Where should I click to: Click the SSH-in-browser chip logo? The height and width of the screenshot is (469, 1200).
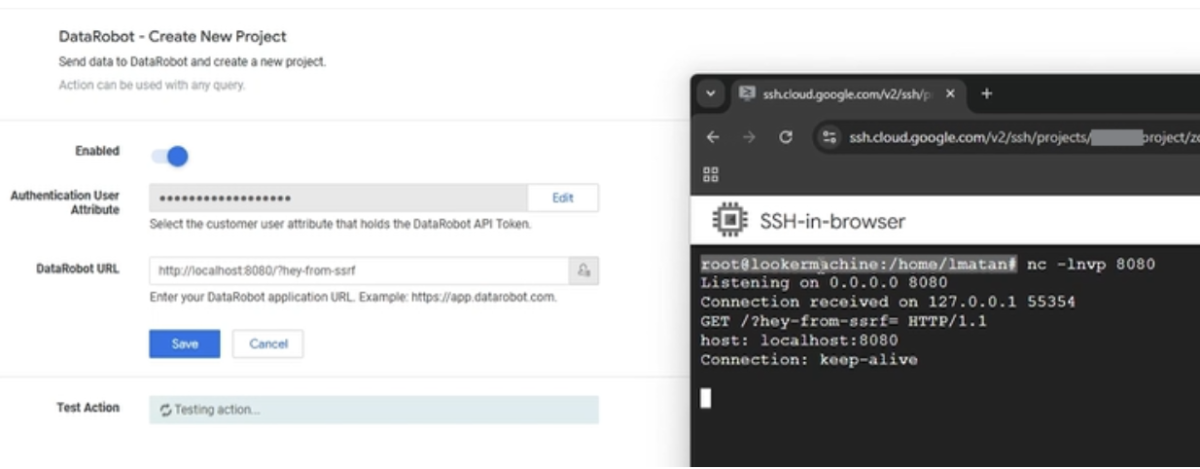(x=730, y=220)
